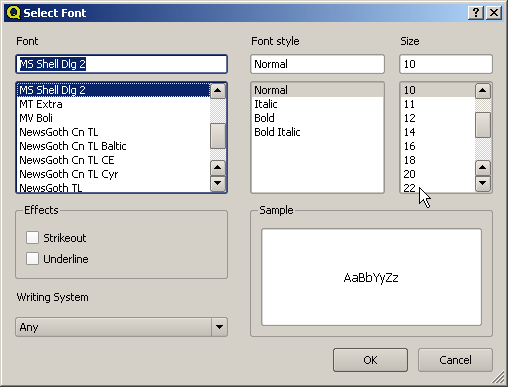Screen dimensions: 508x387
Task: Click the top up arrow of font list scrollbar
Action: [218, 90]
